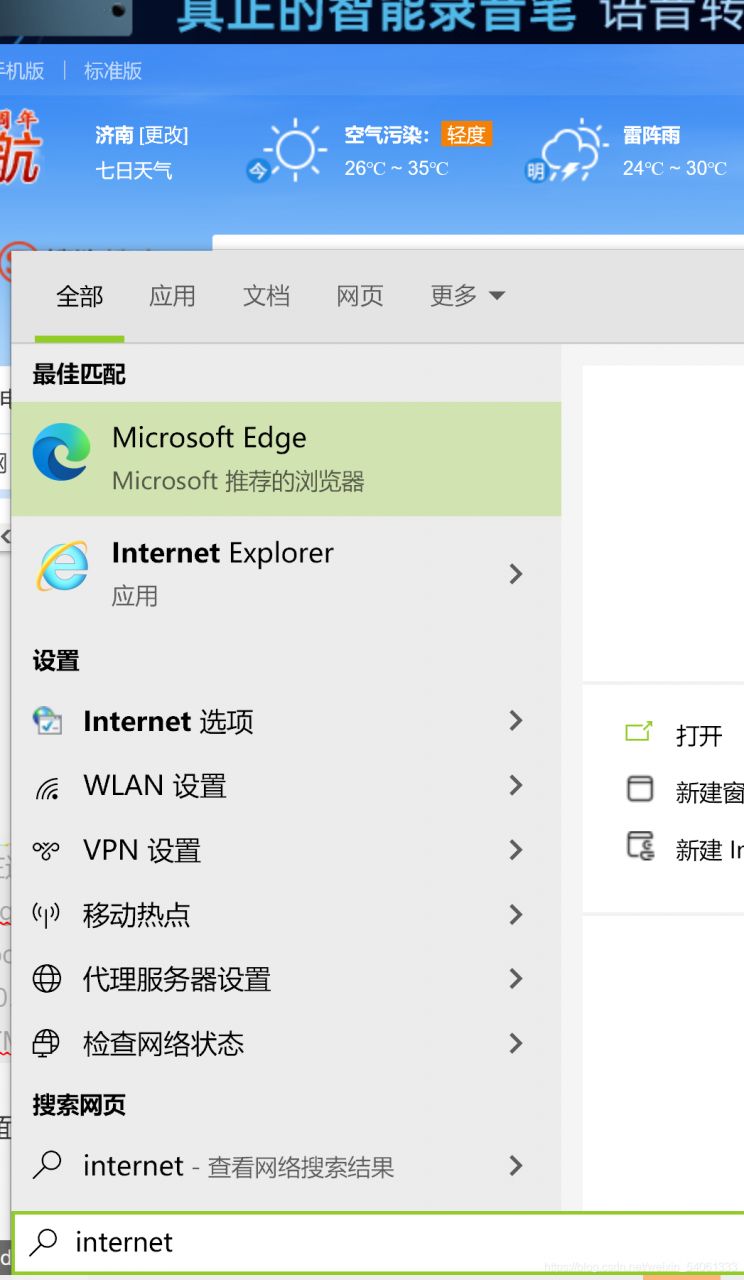
Task: Click magnifier icon beside internet web result
Action: [x=47, y=1165]
